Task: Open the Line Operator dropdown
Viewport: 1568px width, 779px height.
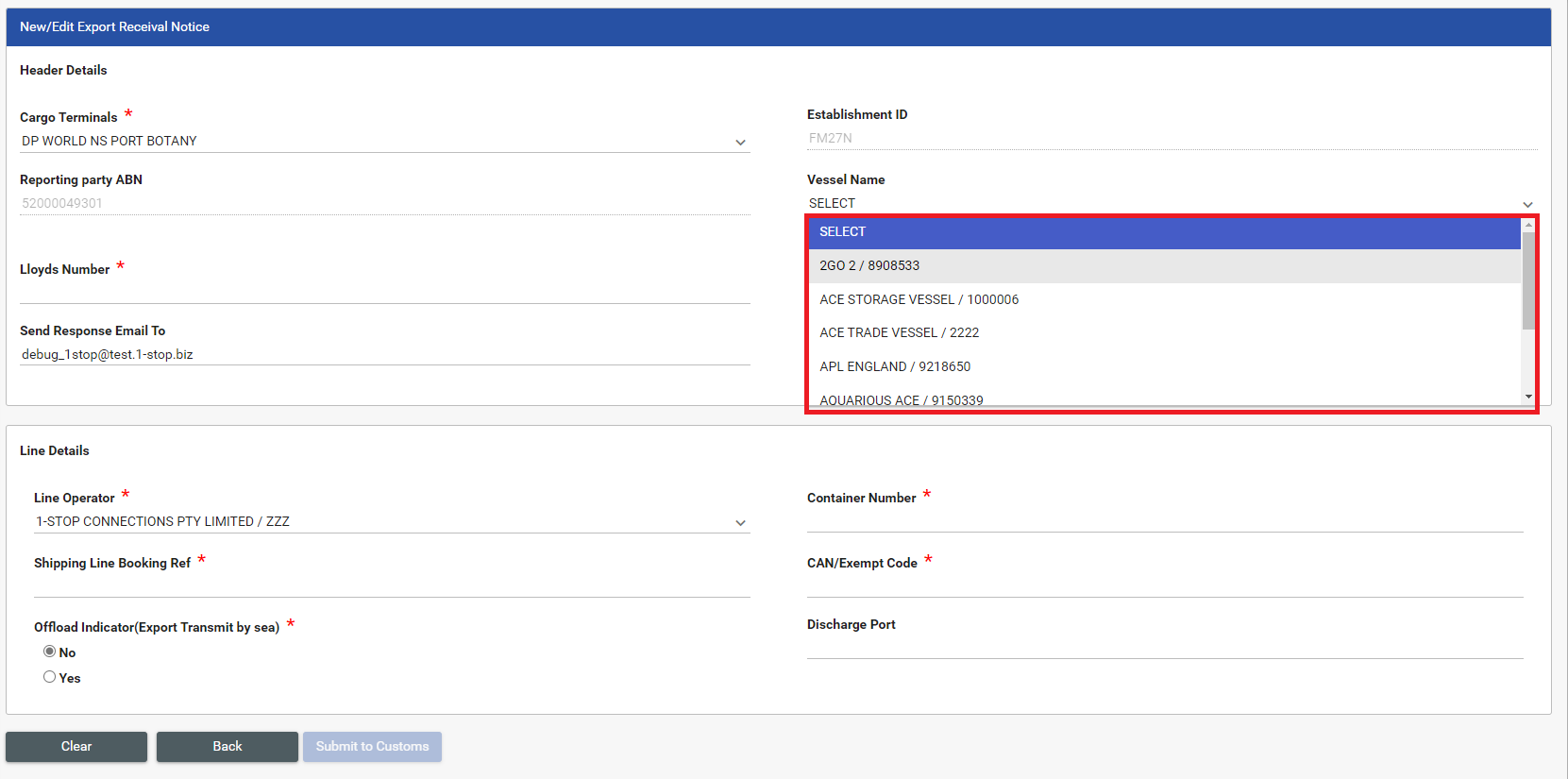Action: click(391, 522)
